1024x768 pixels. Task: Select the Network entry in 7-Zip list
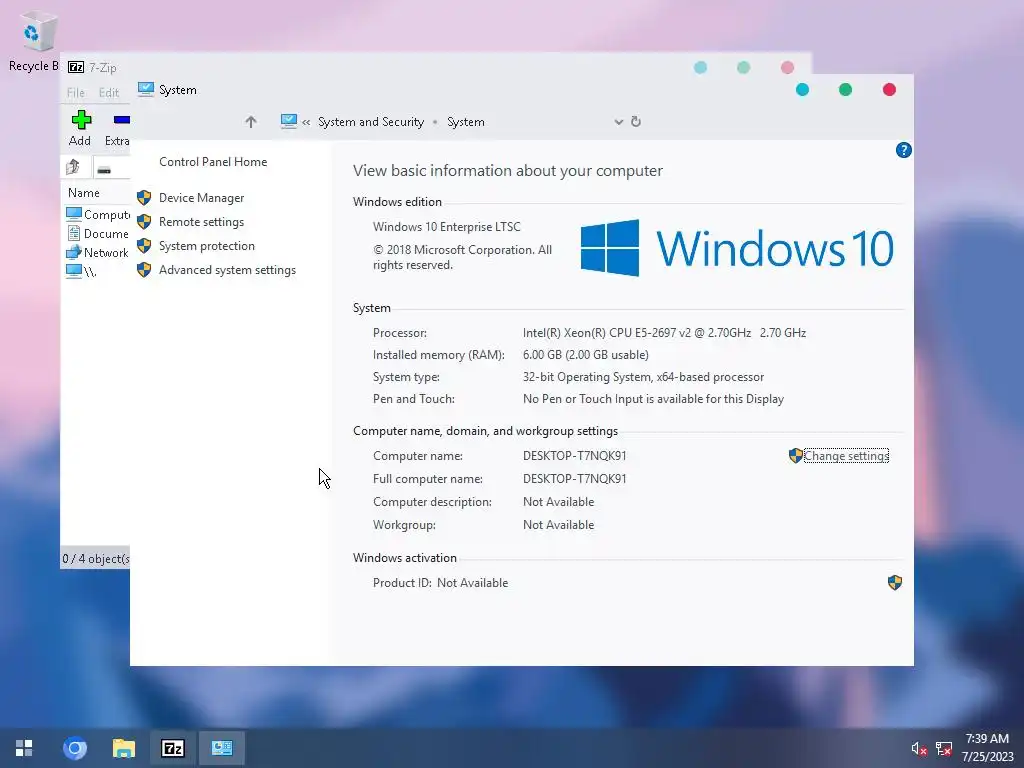coord(98,253)
